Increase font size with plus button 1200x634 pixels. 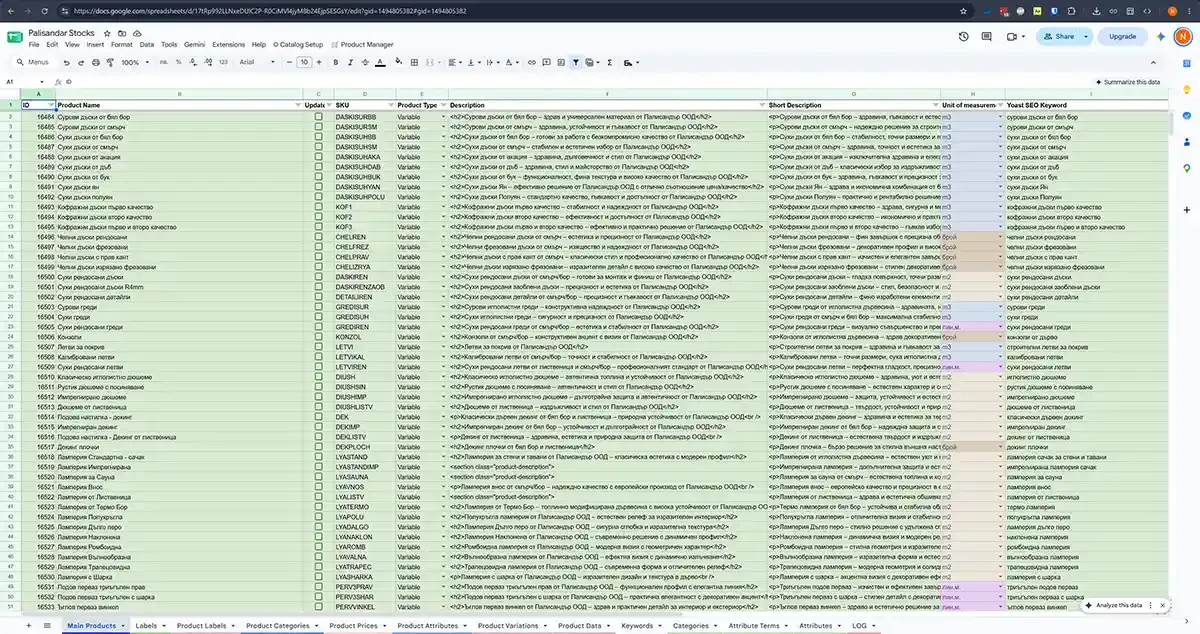(319, 62)
